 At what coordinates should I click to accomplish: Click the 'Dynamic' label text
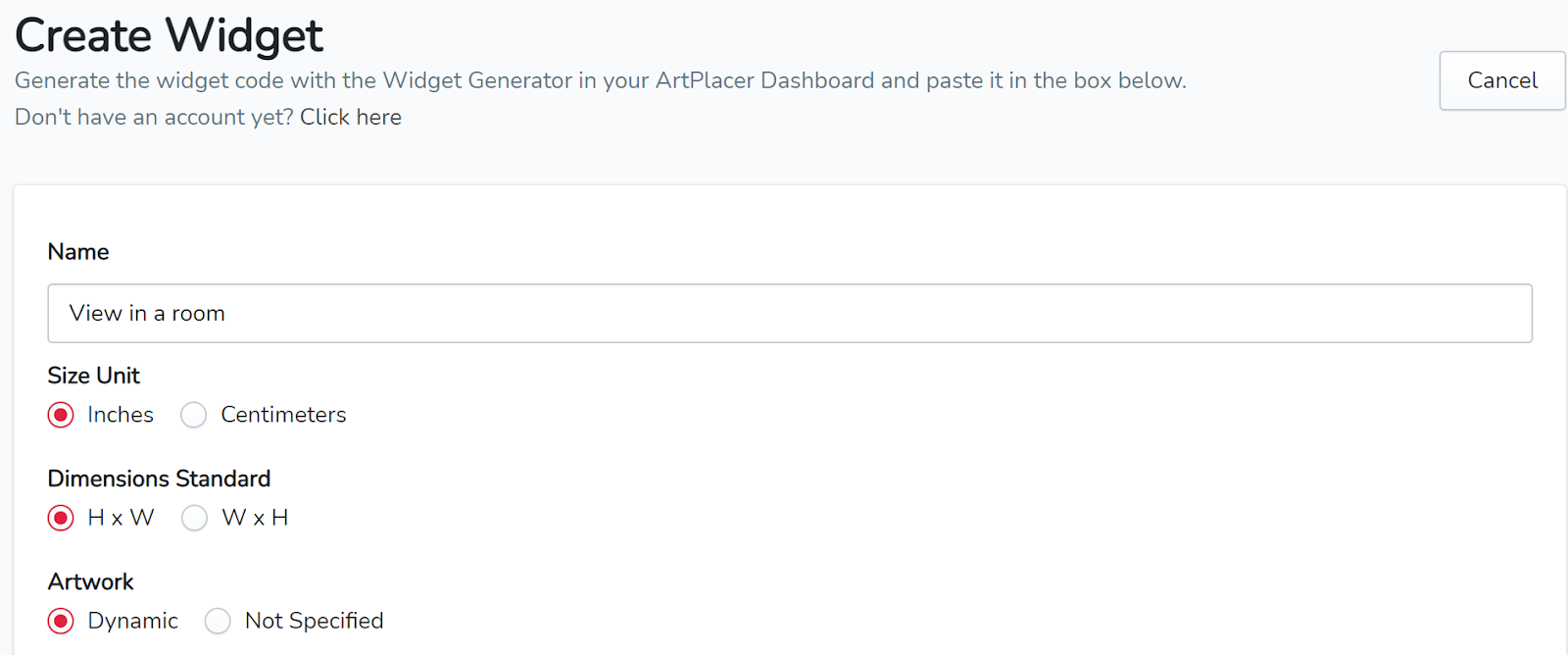(x=132, y=621)
